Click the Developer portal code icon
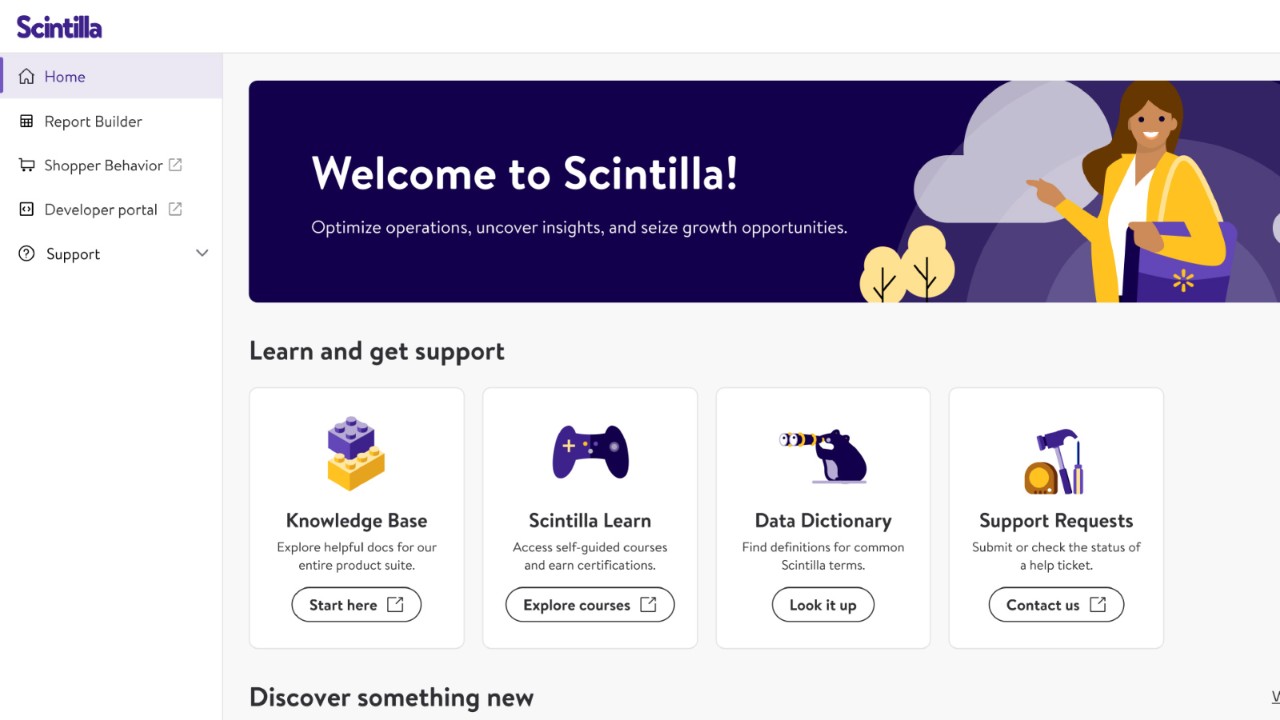The height and width of the screenshot is (720, 1280). click(27, 209)
